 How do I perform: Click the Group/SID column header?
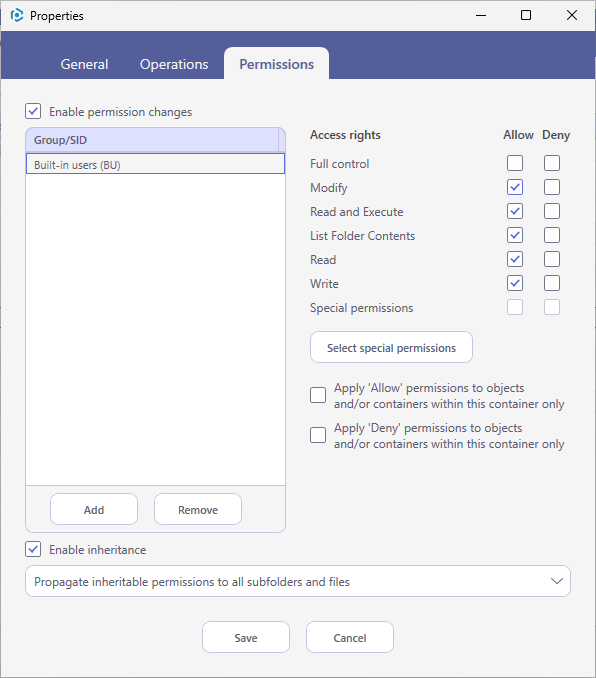[152, 140]
